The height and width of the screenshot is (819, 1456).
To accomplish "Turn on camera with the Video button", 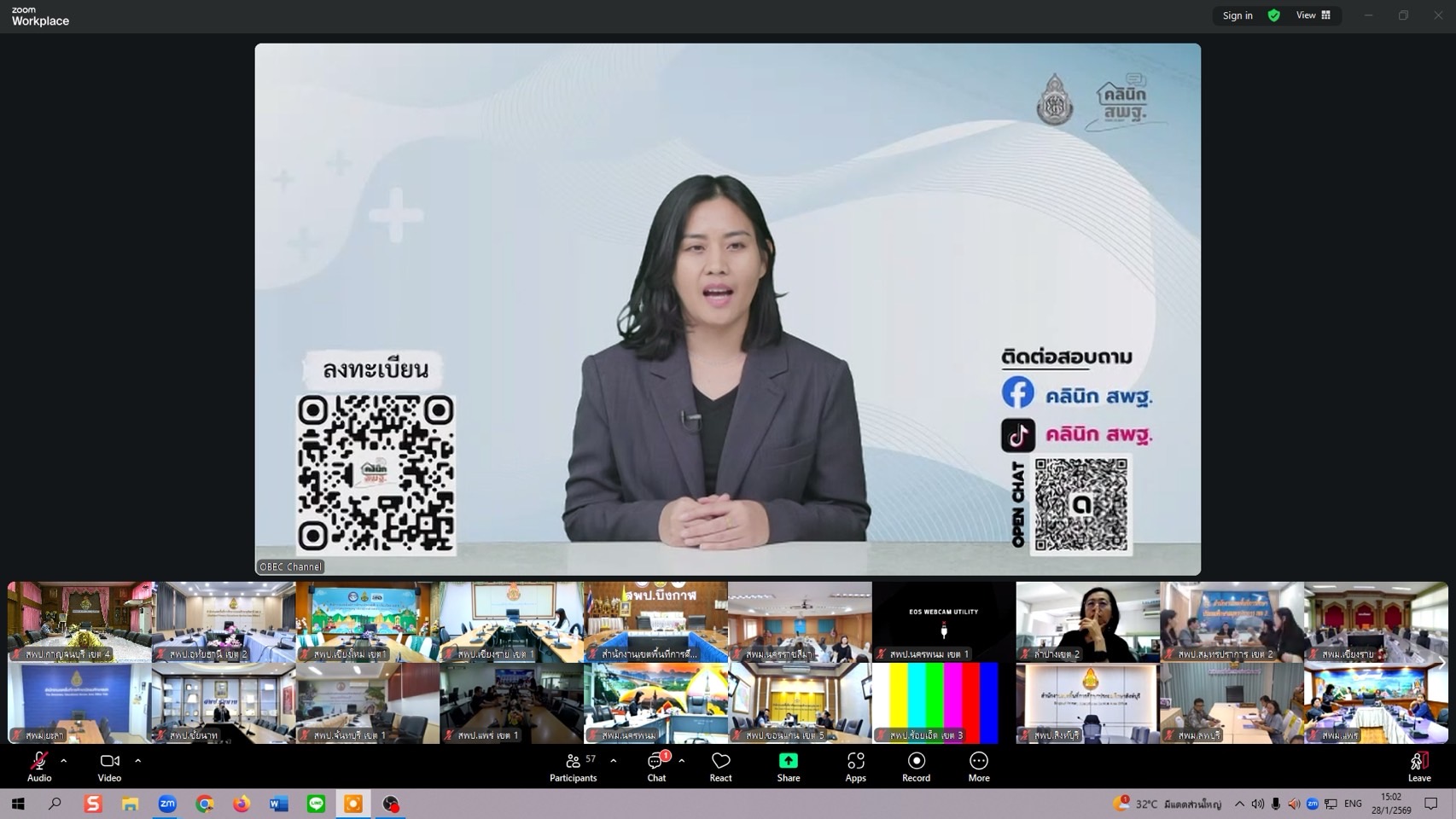I will 109,765.
